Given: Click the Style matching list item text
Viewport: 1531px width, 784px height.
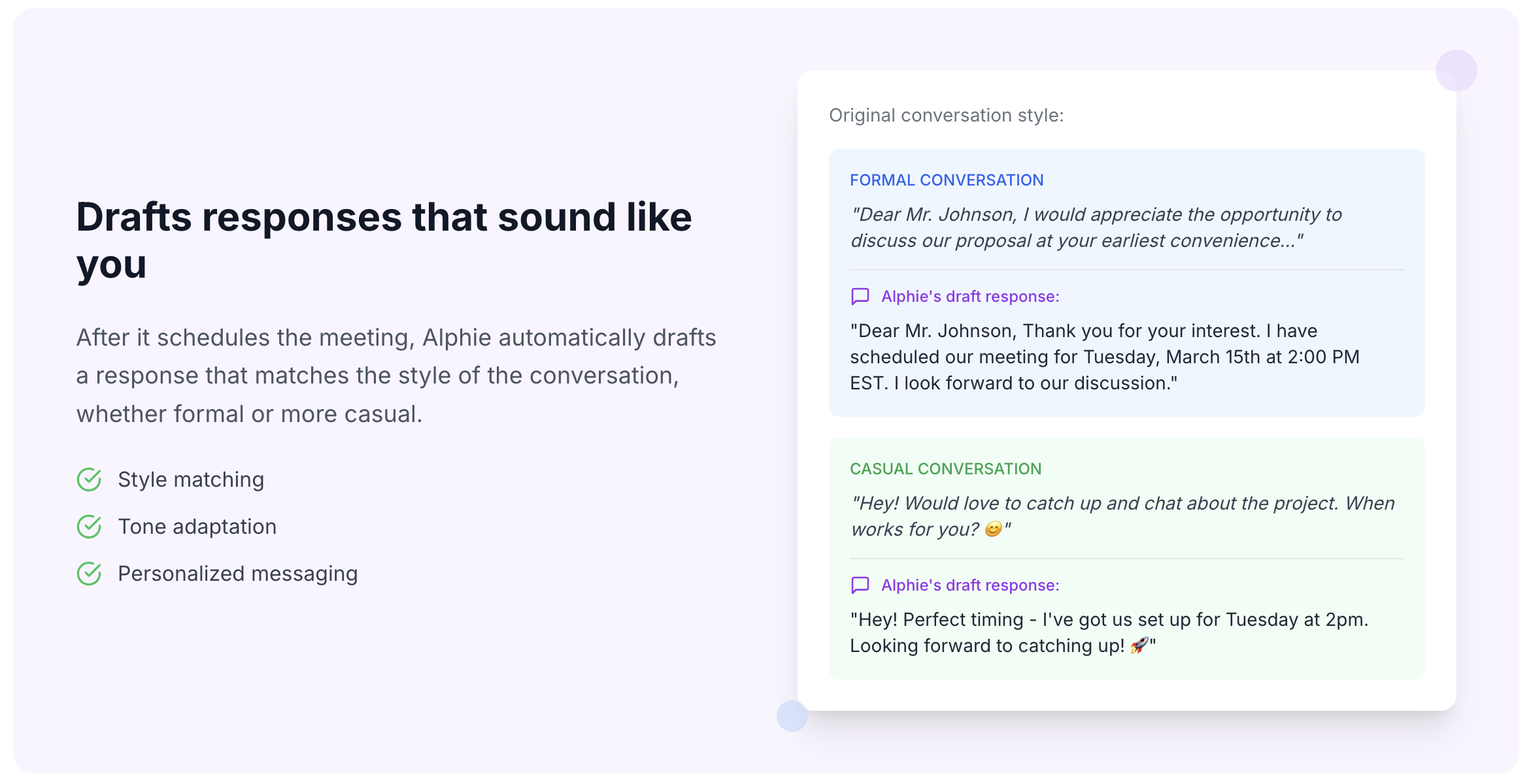Looking at the screenshot, I should [x=191, y=480].
